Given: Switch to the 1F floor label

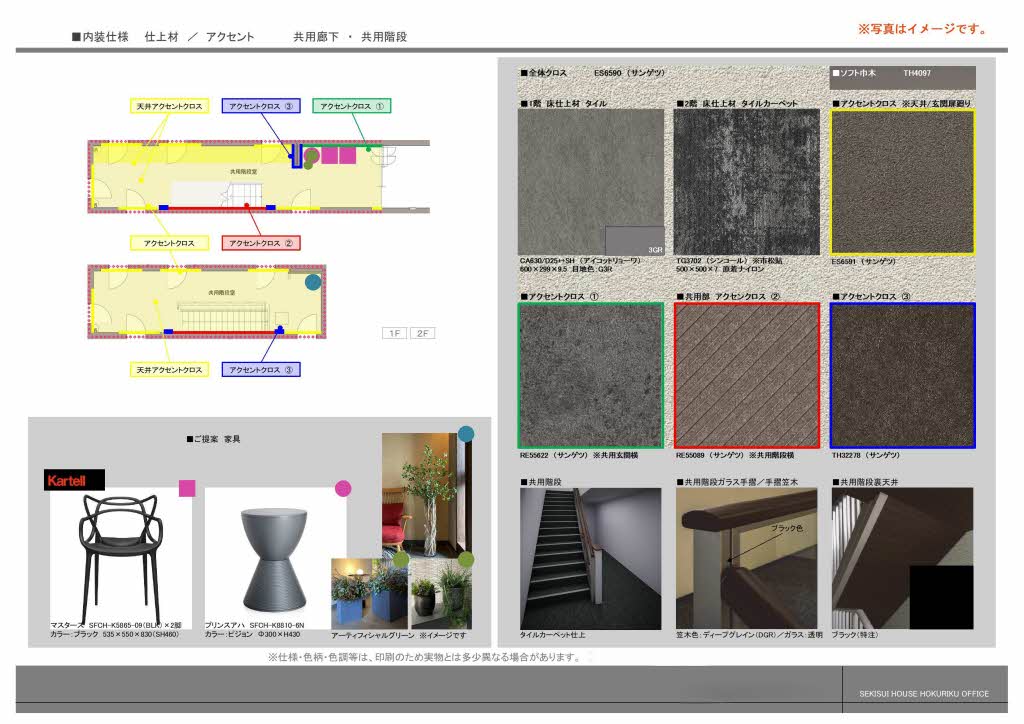Looking at the screenshot, I should (393, 333).
